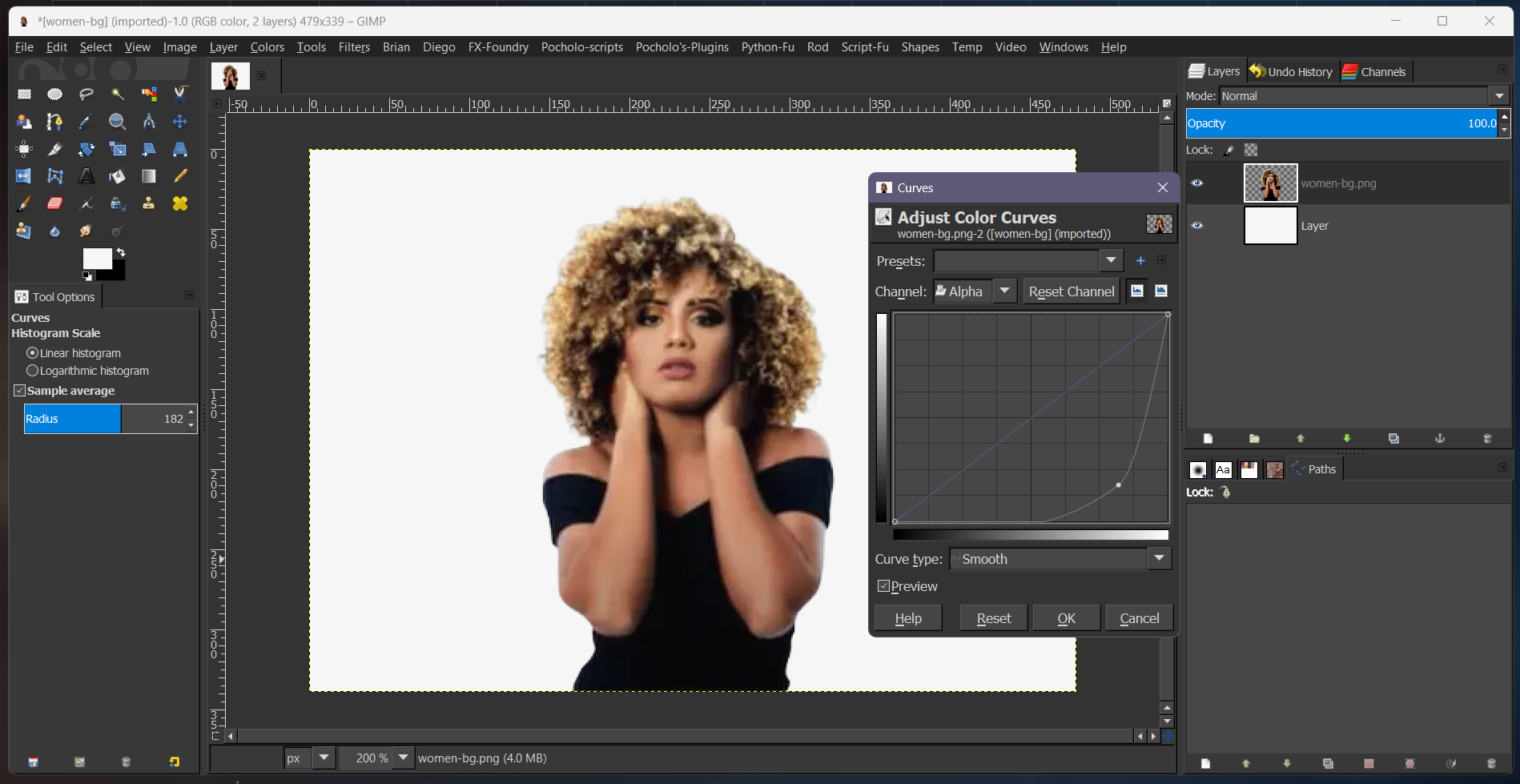Select the Heal bandage tool

180,203
